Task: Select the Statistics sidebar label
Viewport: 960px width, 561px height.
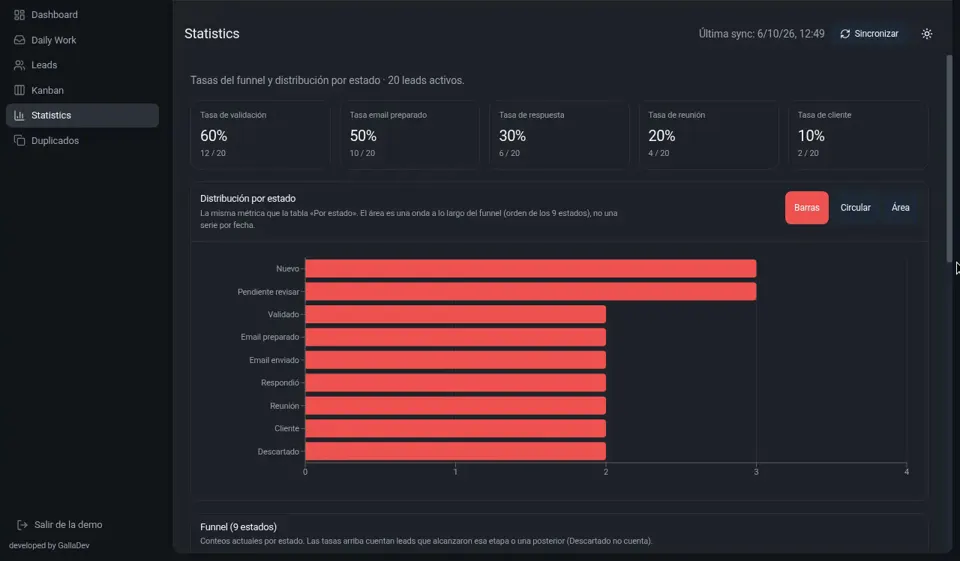Action: click(51, 115)
